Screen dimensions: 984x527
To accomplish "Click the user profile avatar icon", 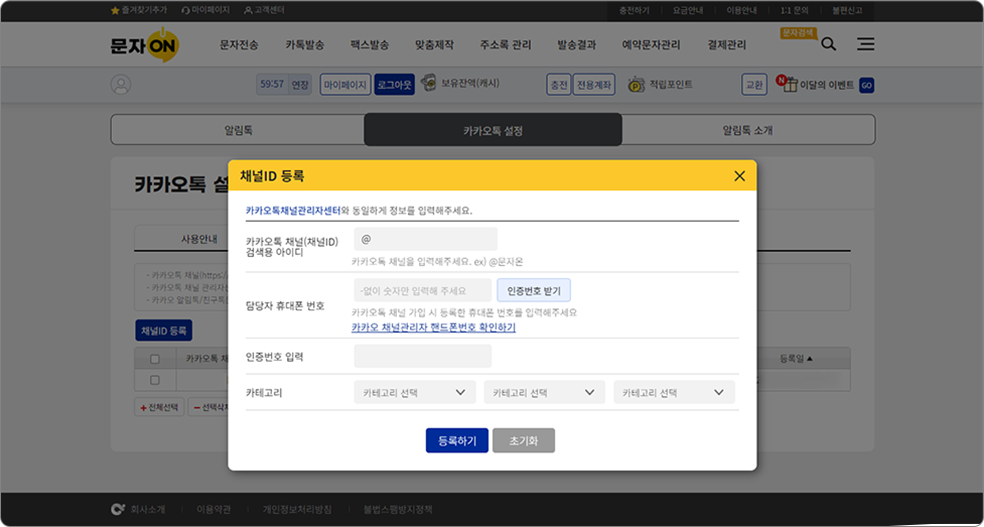I will click(x=121, y=85).
